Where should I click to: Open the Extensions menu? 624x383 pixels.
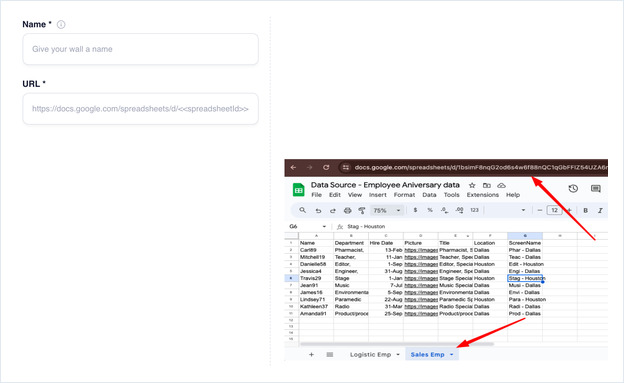[482, 195]
